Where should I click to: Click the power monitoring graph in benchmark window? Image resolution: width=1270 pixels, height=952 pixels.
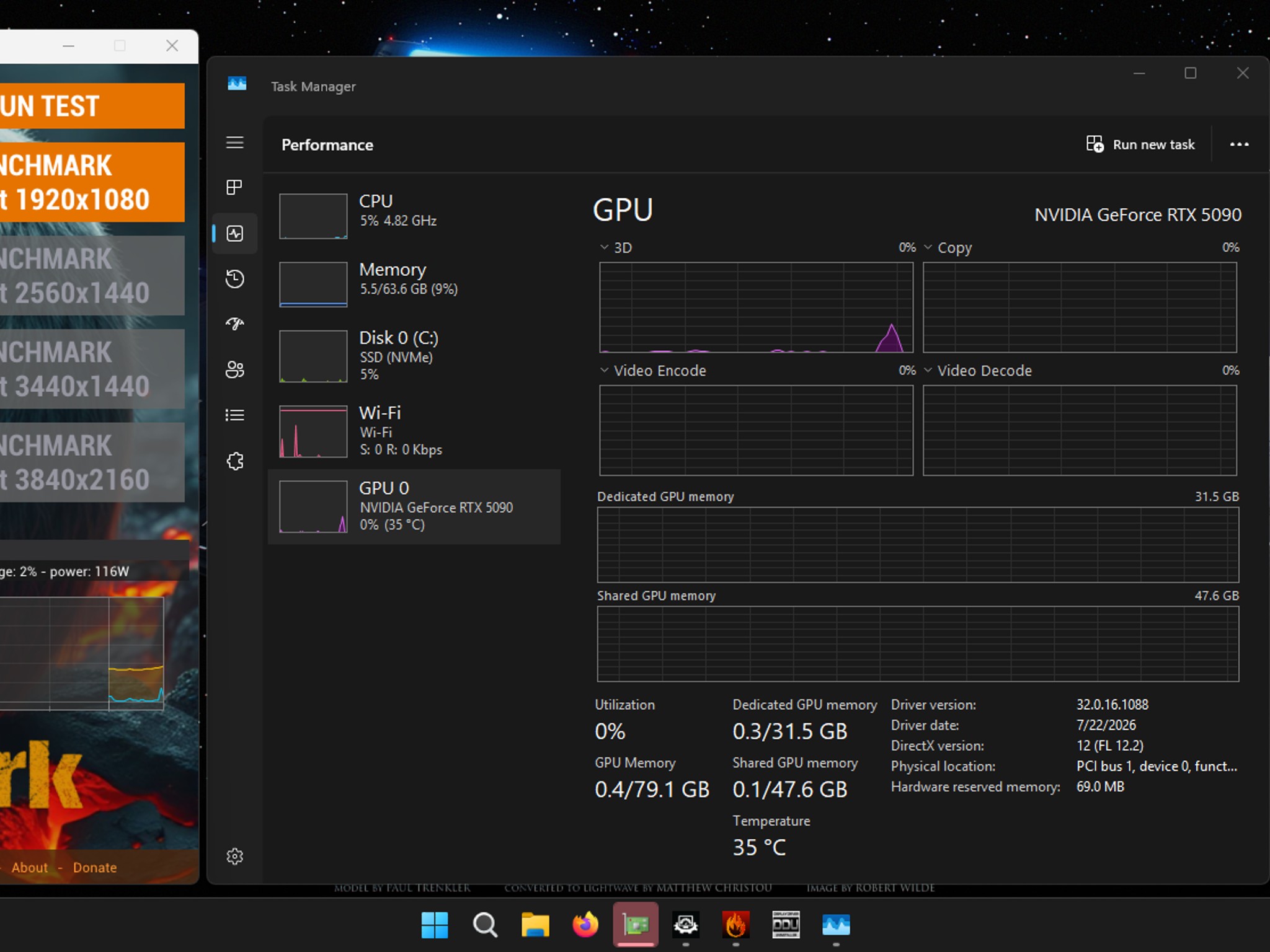tap(82, 653)
